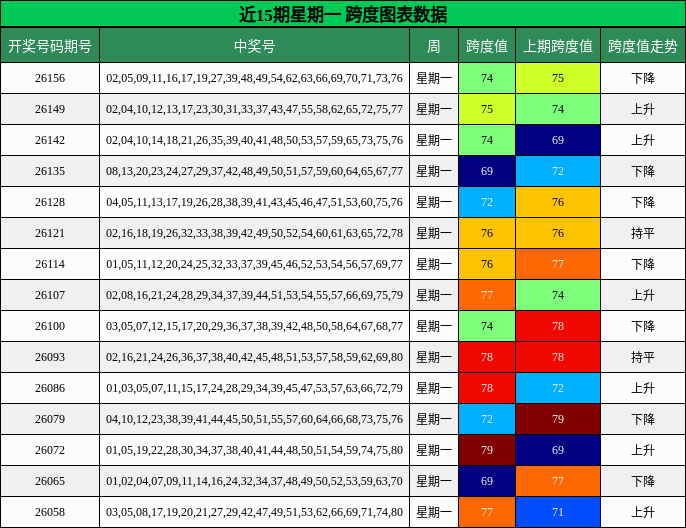Screen dimensions: 686x528
Task: Click winning numbers of issue 26107
Action: (255, 296)
